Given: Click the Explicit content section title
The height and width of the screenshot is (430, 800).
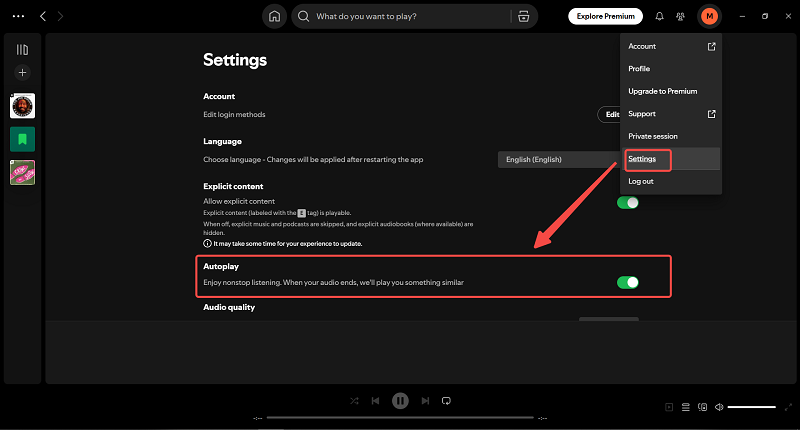Looking at the screenshot, I should pos(233,186).
